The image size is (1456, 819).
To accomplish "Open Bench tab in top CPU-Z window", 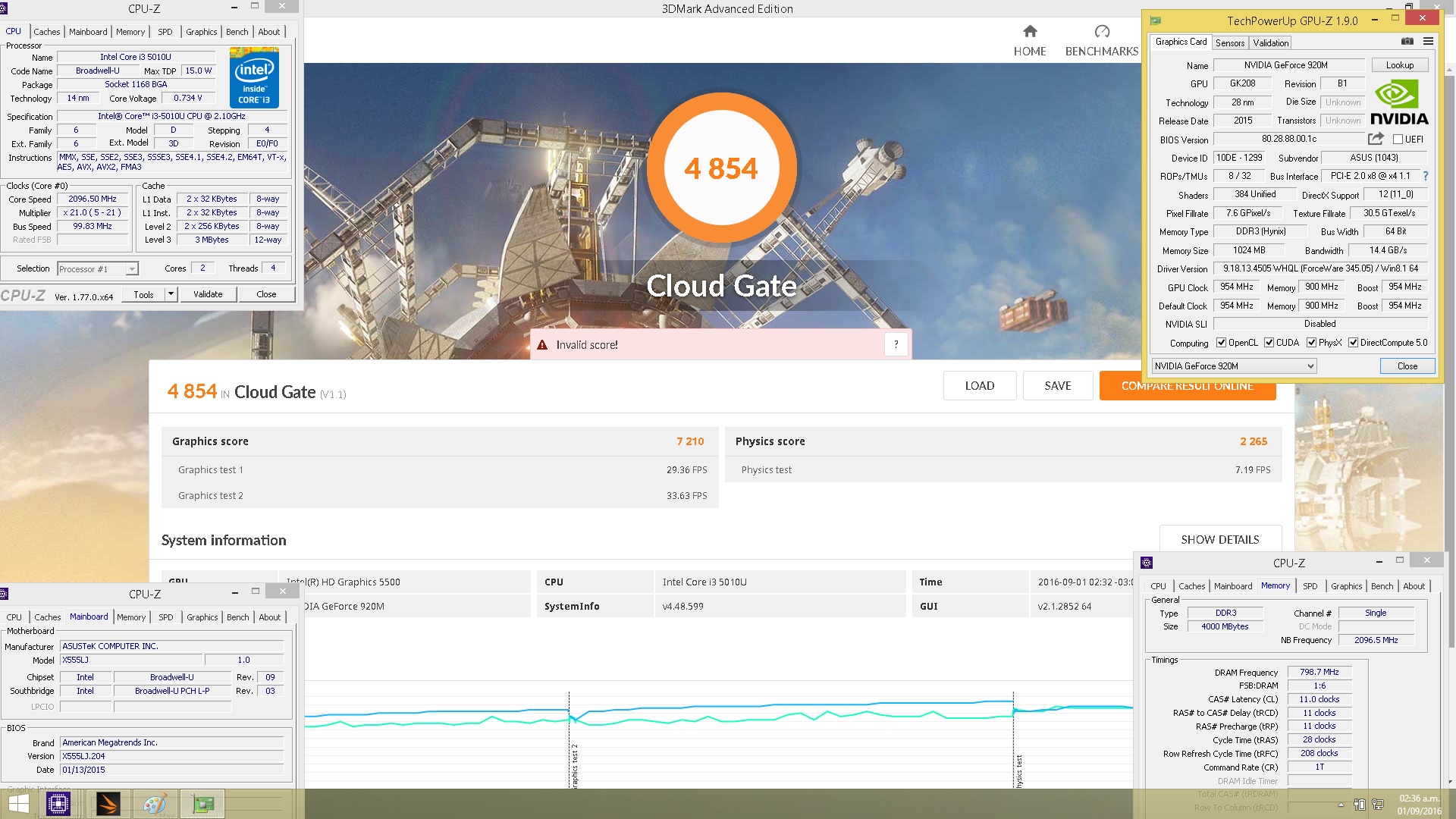I will (x=237, y=32).
